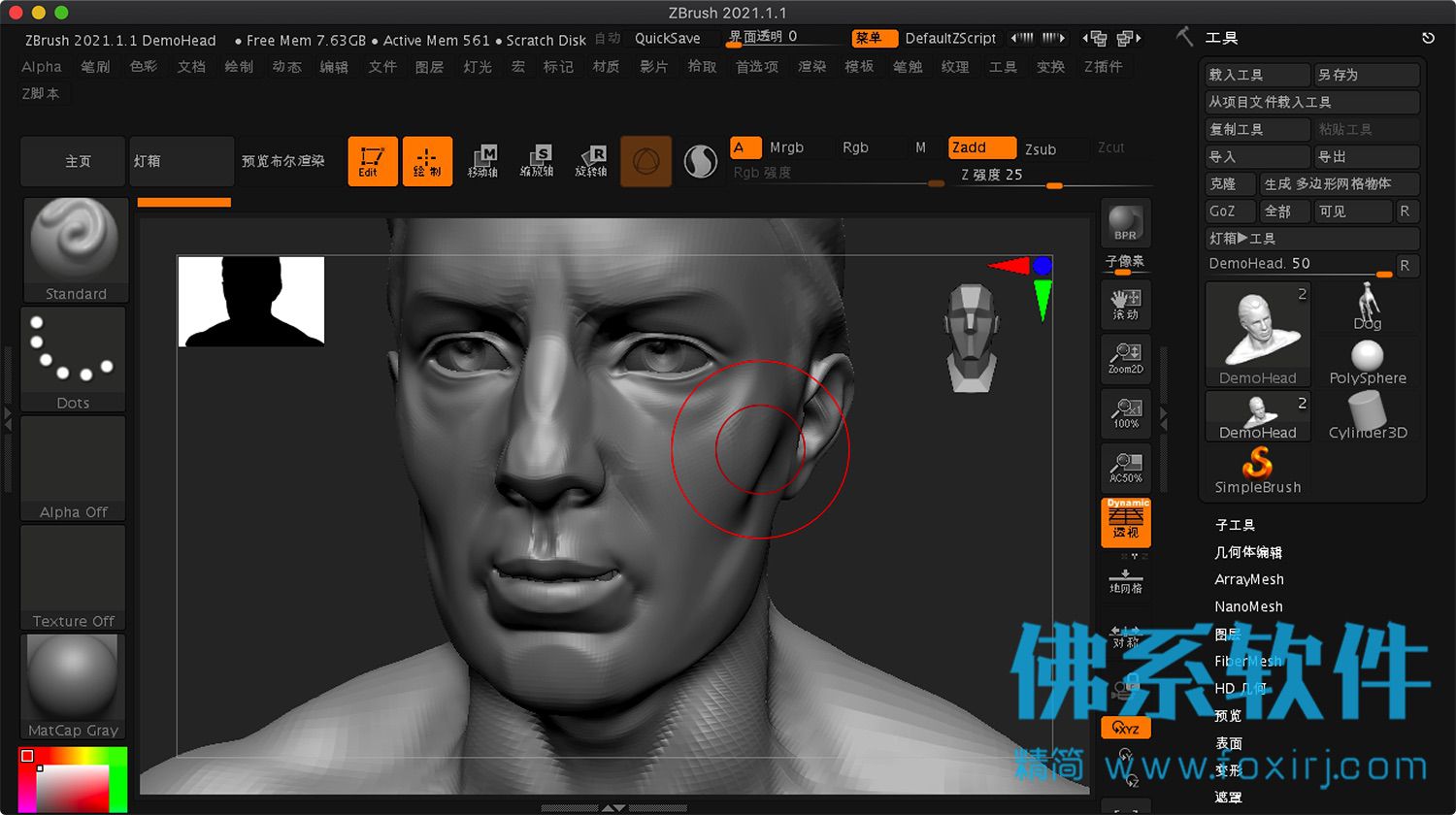Click QuickSave button
Viewport: 1456px width, 815px height.
pyautogui.click(x=667, y=38)
